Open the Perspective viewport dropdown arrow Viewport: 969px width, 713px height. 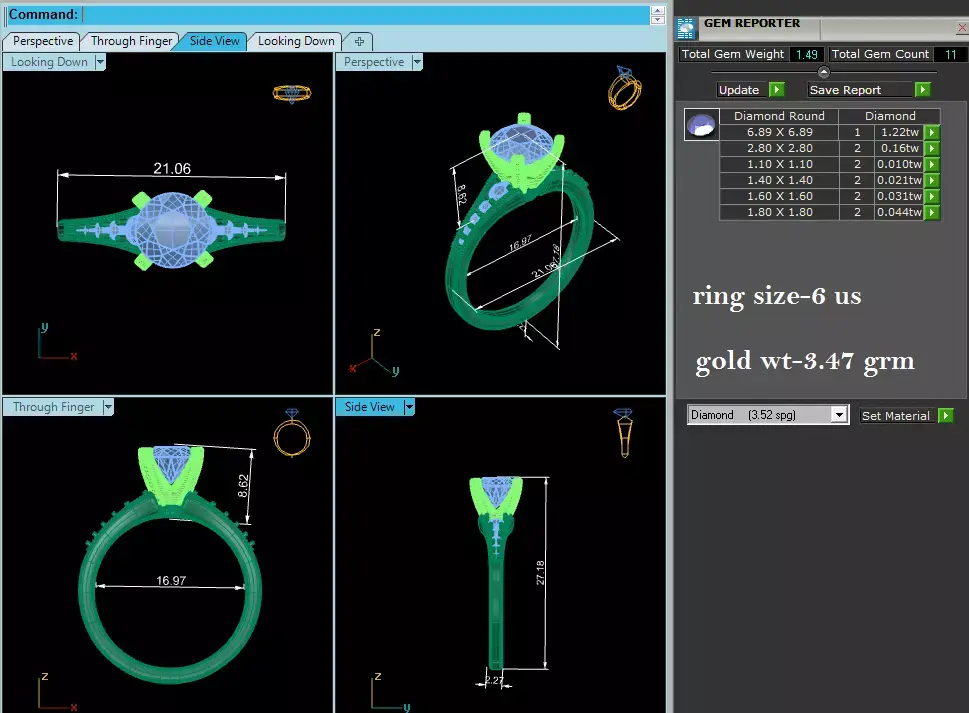(x=417, y=62)
